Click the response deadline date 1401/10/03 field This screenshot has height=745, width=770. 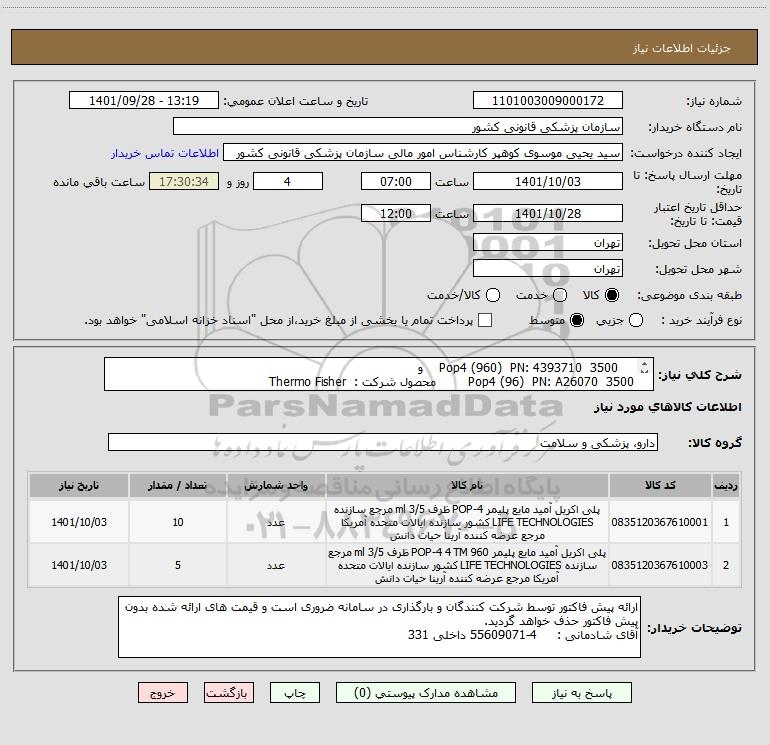[548, 182]
